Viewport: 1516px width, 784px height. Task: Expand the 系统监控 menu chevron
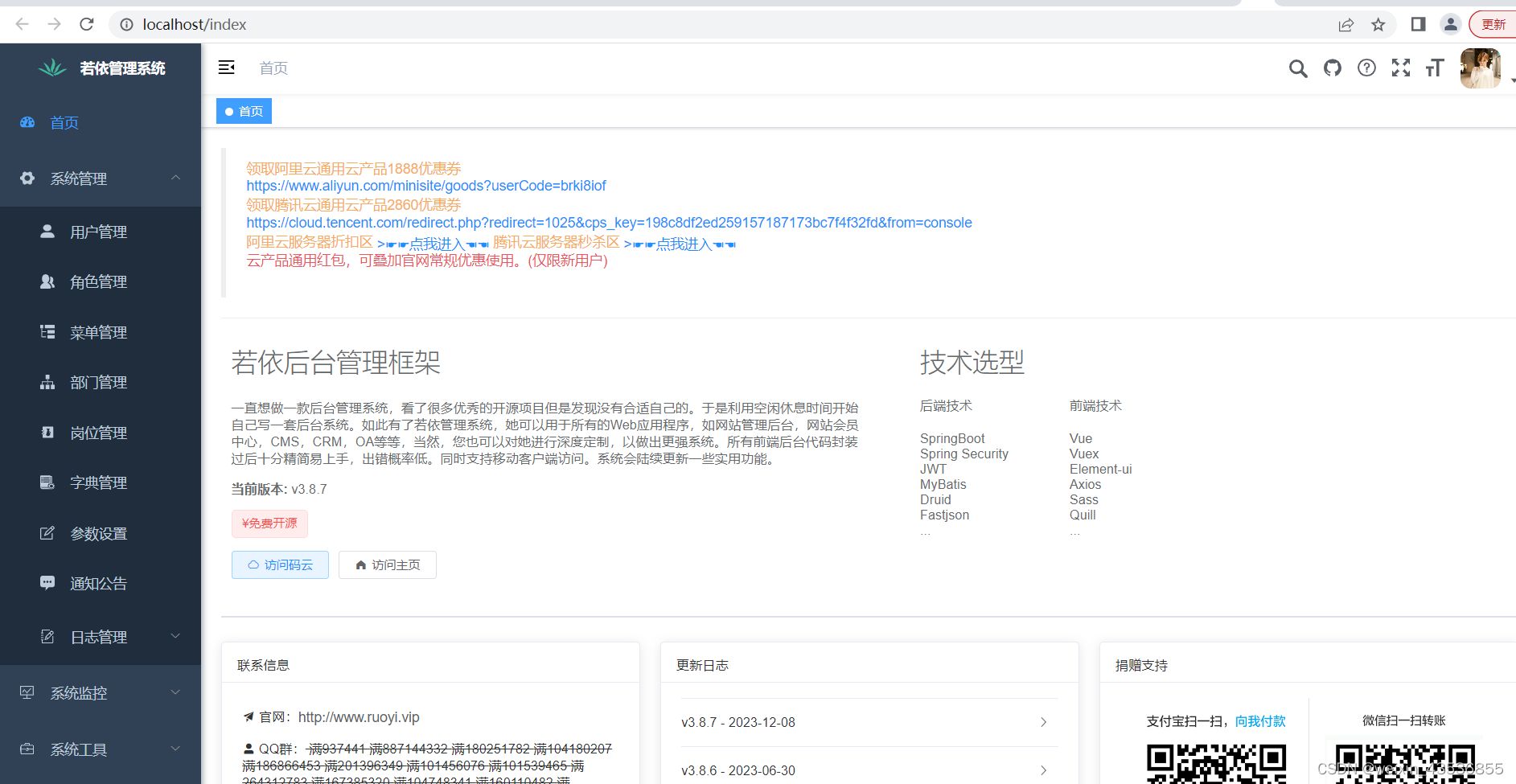click(175, 692)
